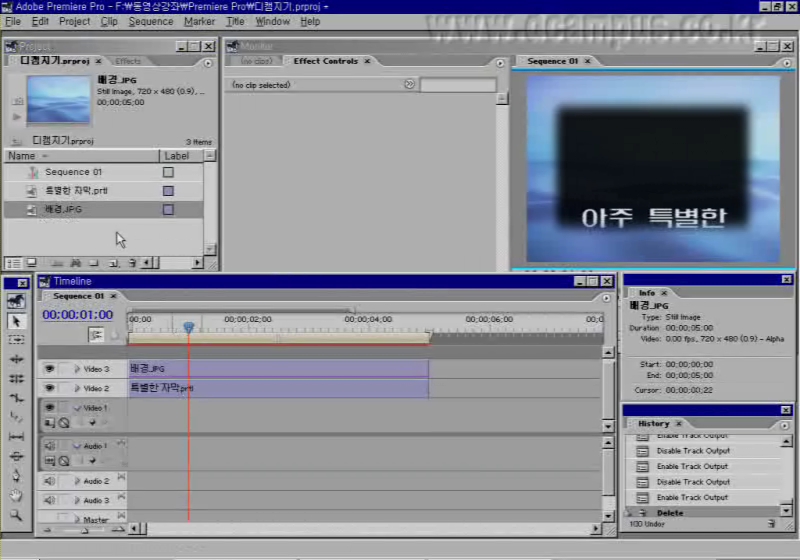This screenshot has height=560, width=800.
Task: Toggle lock box on Video 2 track
Action: point(64,388)
